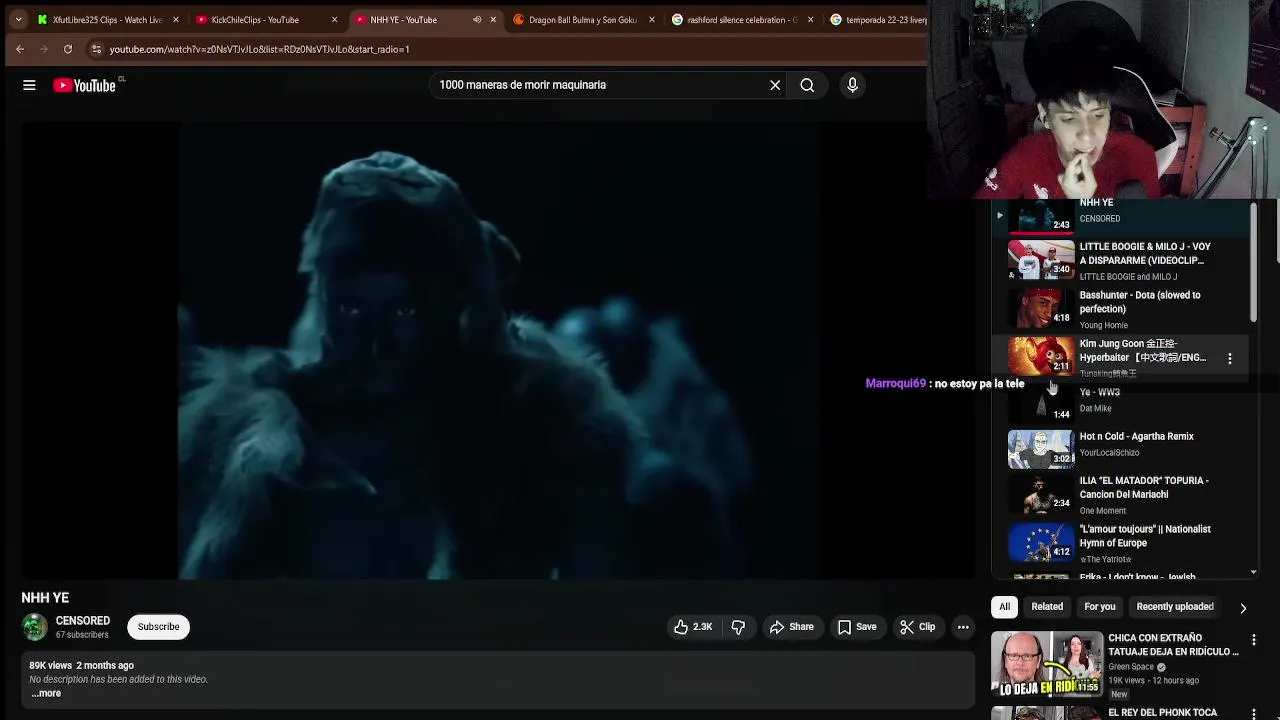Viewport: 1280px width, 720px height.
Task: Click the video player area
Action: [x=498, y=350]
